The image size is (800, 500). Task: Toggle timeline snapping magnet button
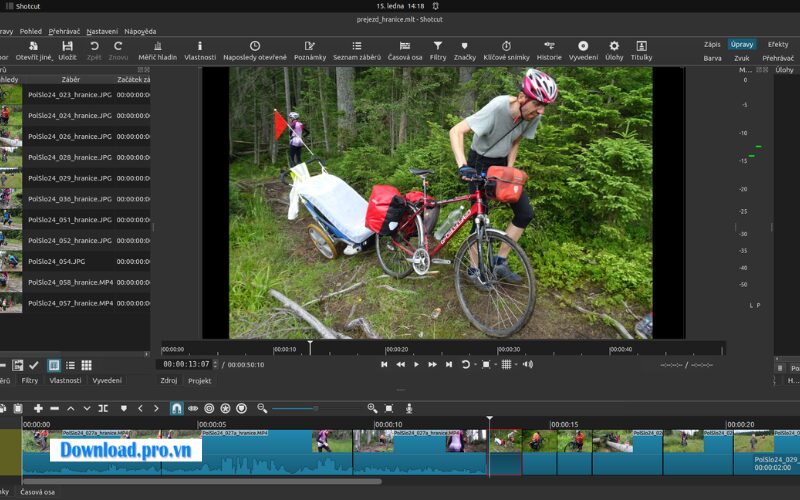[x=176, y=408]
